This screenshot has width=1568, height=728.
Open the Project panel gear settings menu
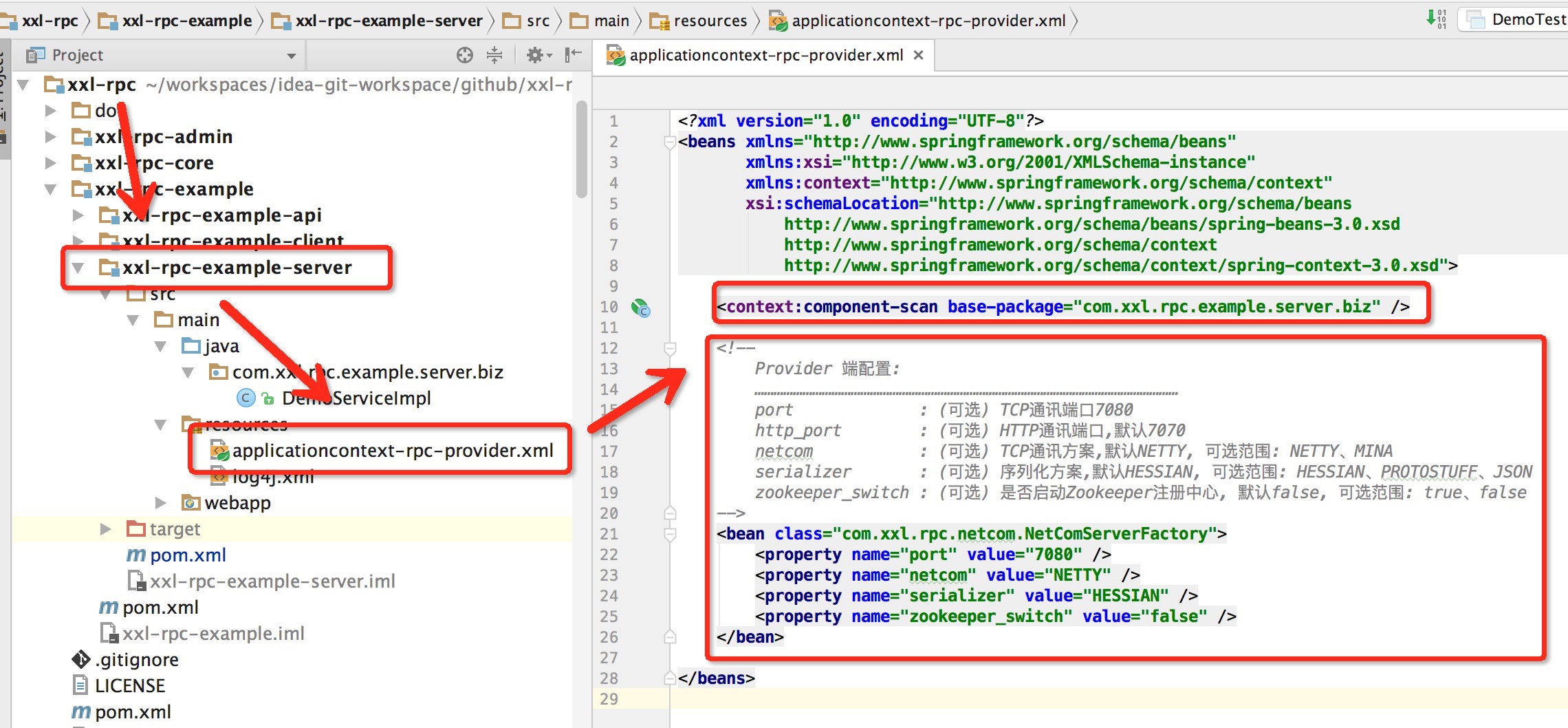pyautogui.click(x=538, y=55)
